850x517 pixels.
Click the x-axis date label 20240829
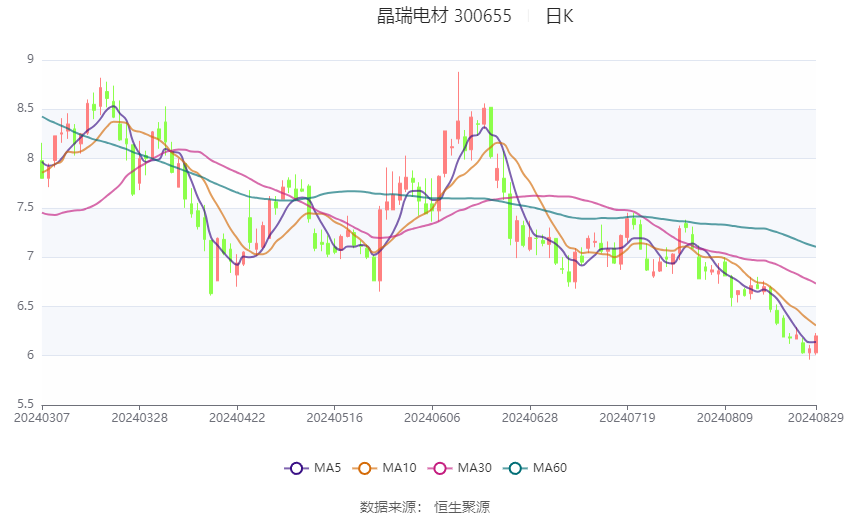(815, 418)
